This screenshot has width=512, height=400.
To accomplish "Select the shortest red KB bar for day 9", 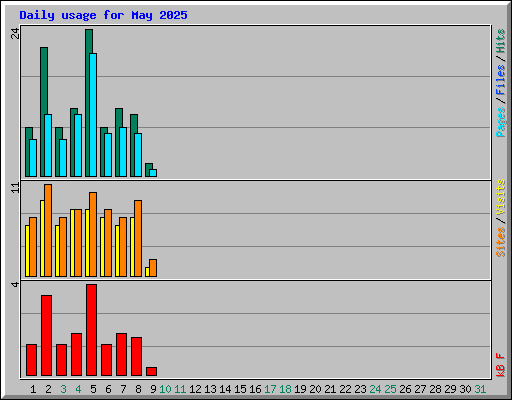I will click(x=151, y=371).
